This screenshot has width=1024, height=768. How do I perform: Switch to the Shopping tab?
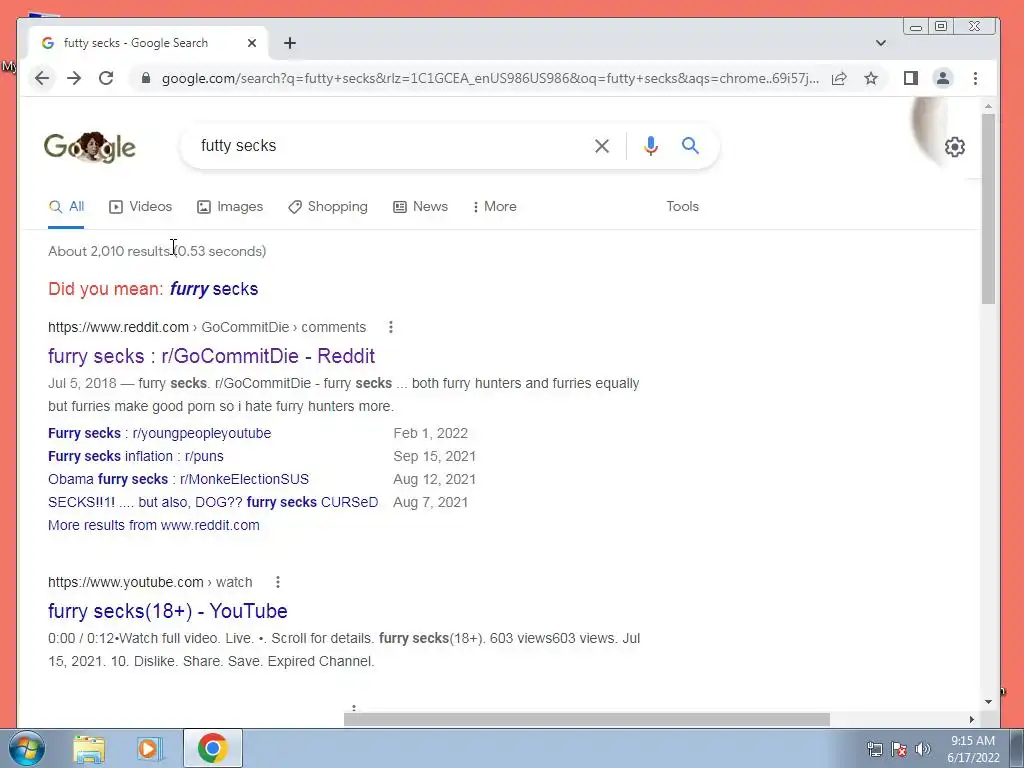(328, 206)
